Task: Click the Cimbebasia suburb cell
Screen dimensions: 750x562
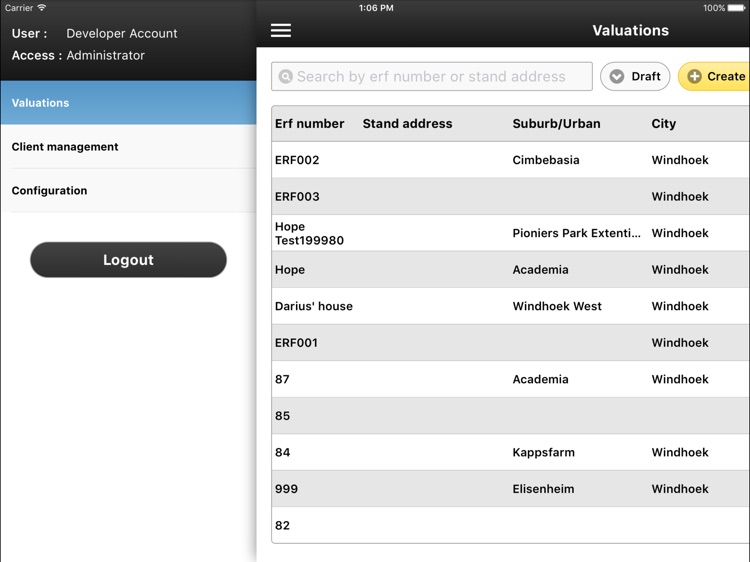Action: (x=546, y=160)
